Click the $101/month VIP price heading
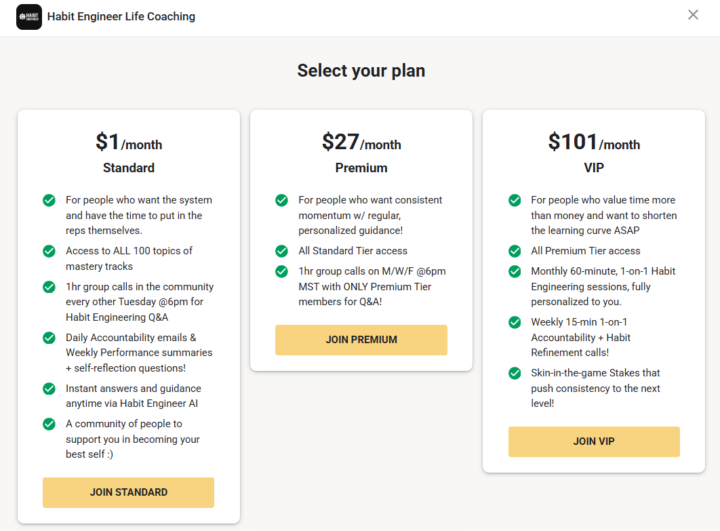 coord(594,143)
